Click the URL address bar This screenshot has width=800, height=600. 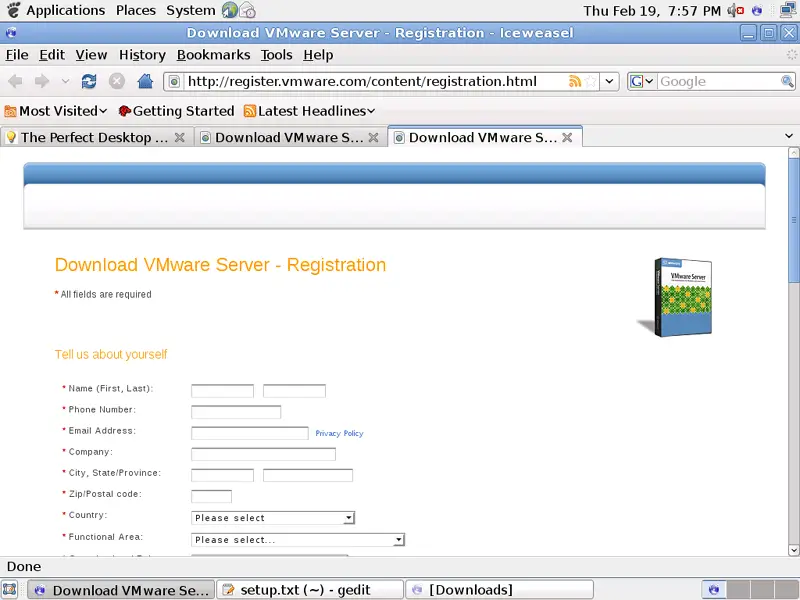[x=375, y=81]
